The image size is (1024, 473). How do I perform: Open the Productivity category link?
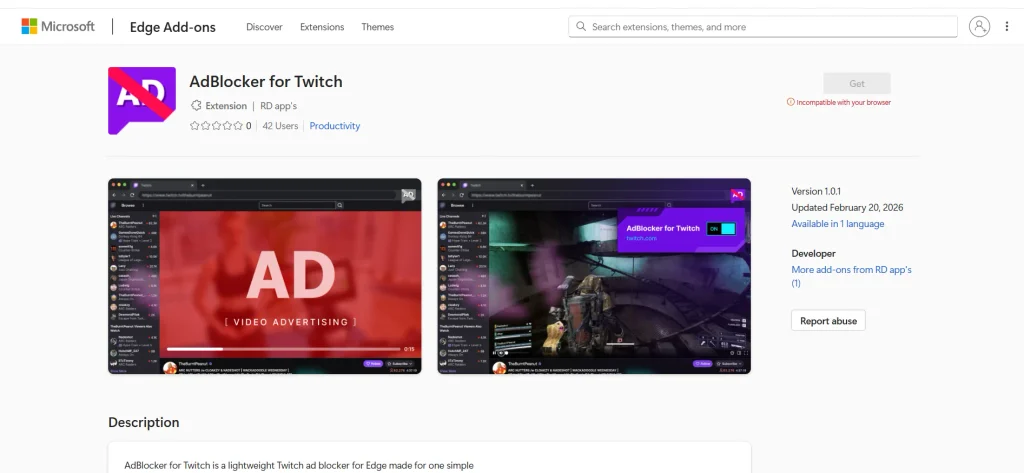(x=334, y=126)
